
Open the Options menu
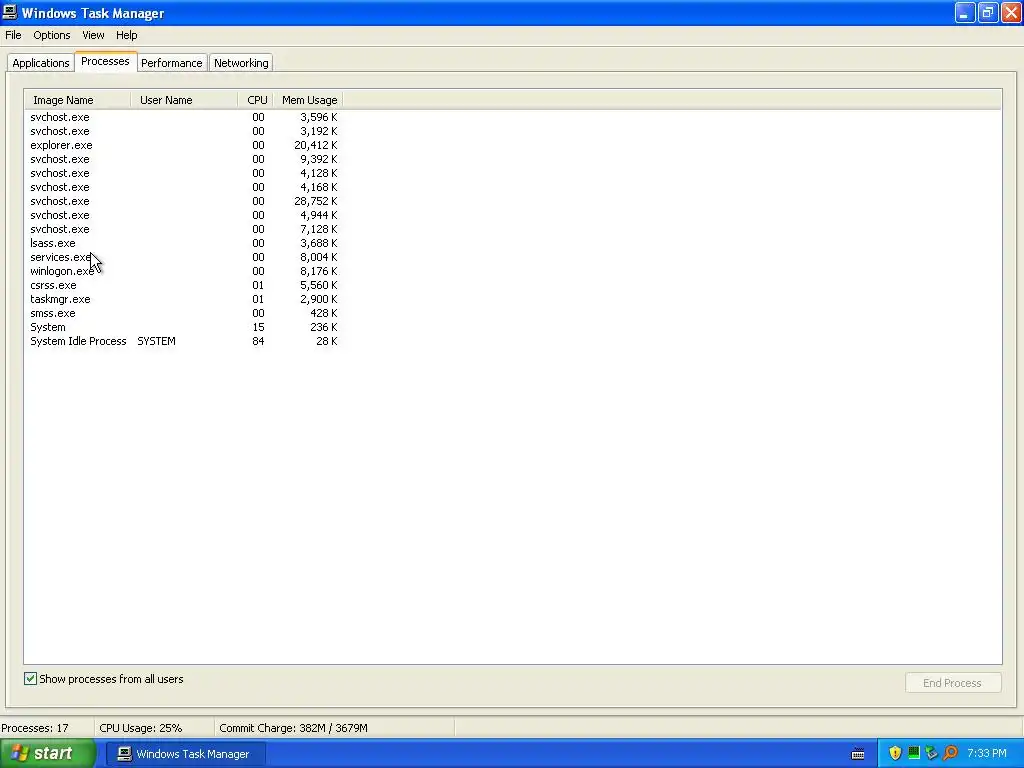52,35
